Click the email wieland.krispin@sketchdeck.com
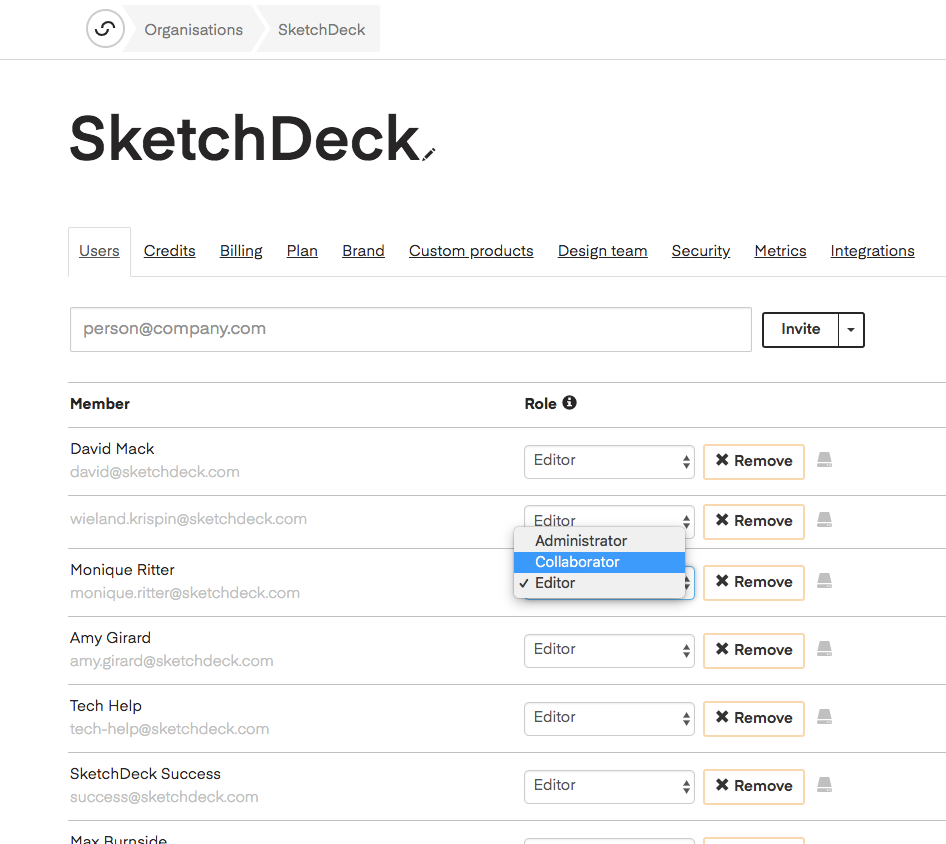Viewport: 946px width, 844px height. (x=188, y=519)
